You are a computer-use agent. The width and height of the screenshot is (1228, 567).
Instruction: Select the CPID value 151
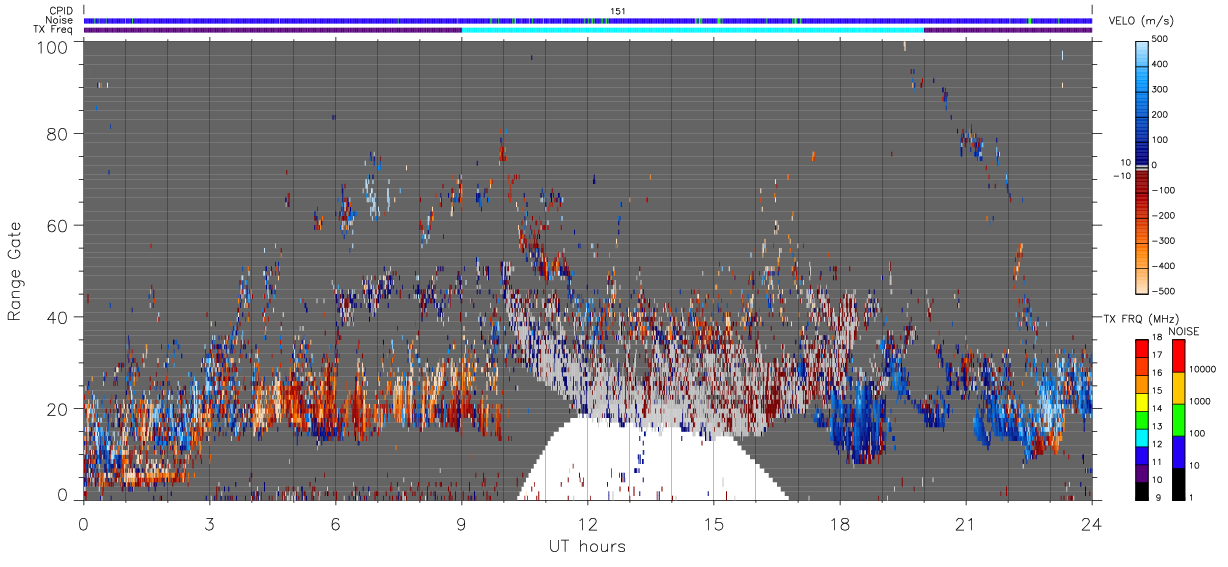click(617, 11)
